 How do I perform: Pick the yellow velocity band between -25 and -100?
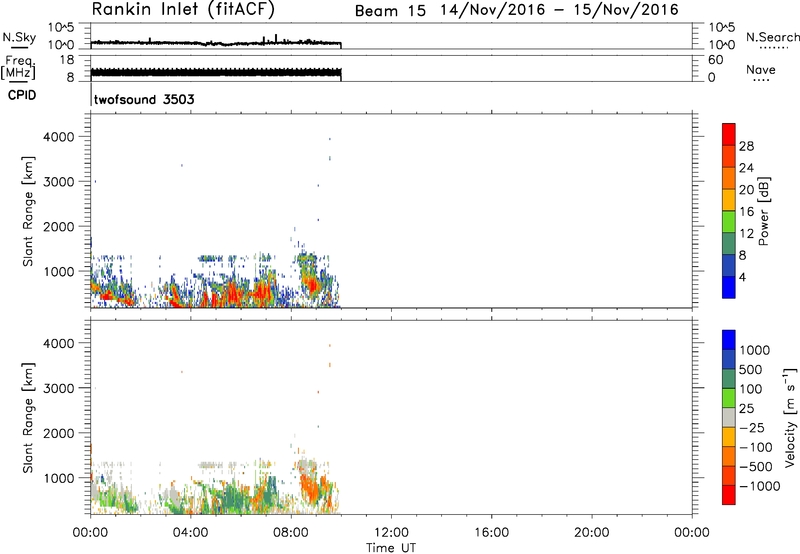[729, 437]
